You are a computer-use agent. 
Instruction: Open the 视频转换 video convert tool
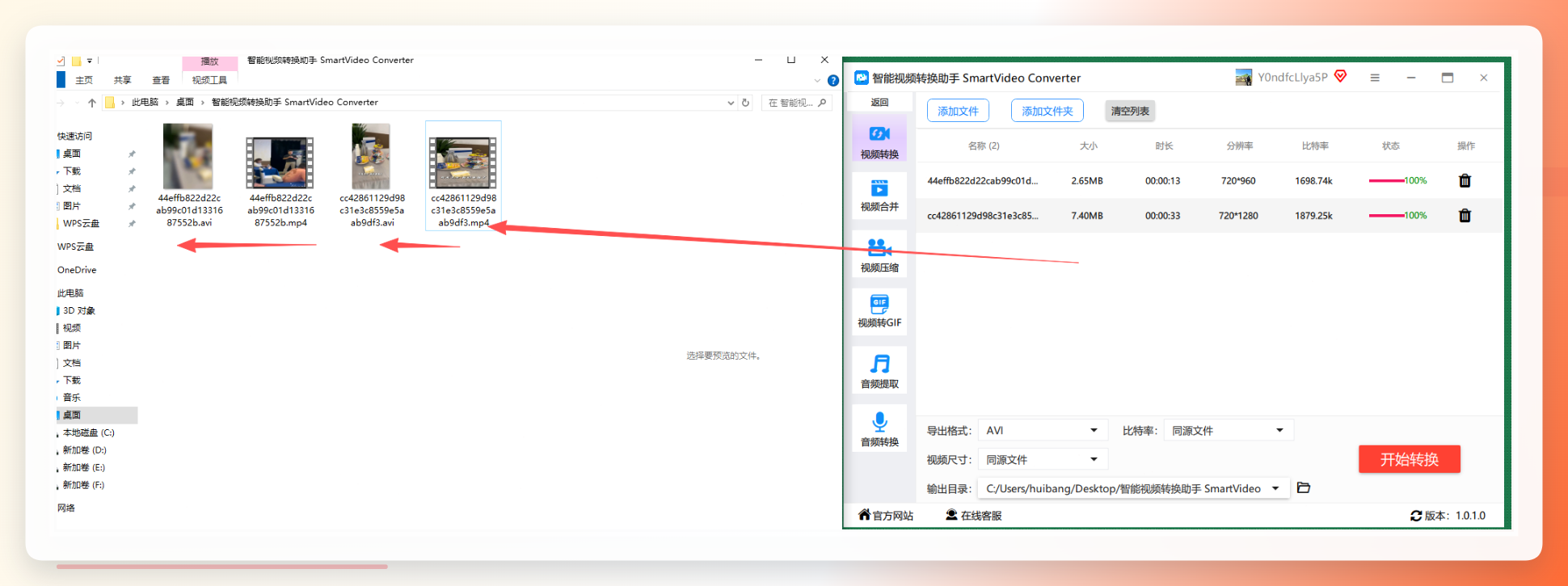(x=879, y=140)
